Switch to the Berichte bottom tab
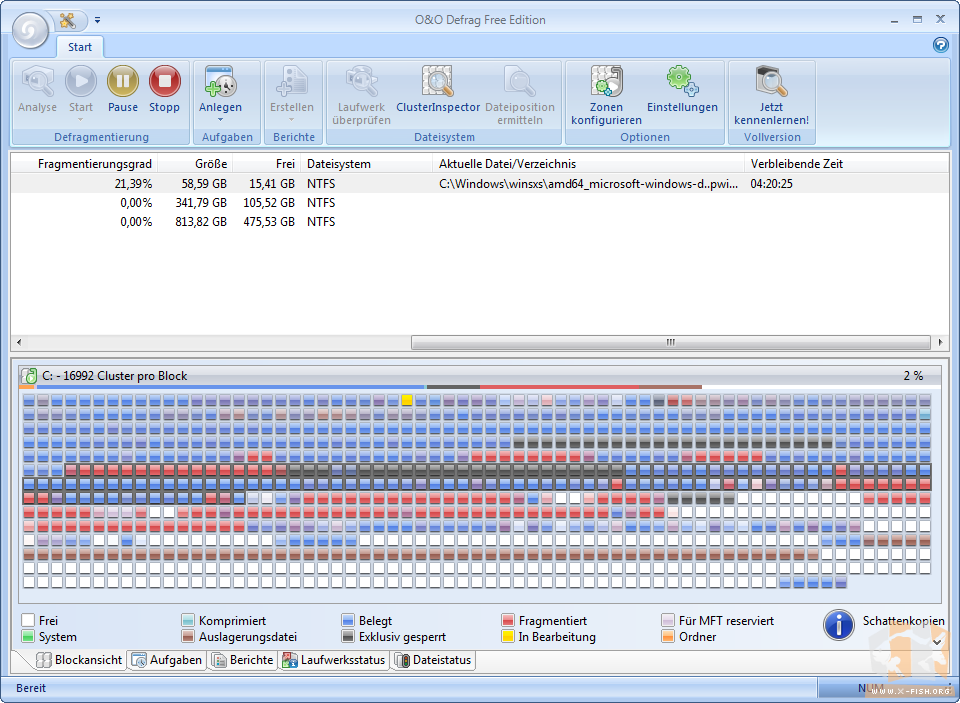This screenshot has width=960, height=703. click(242, 660)
